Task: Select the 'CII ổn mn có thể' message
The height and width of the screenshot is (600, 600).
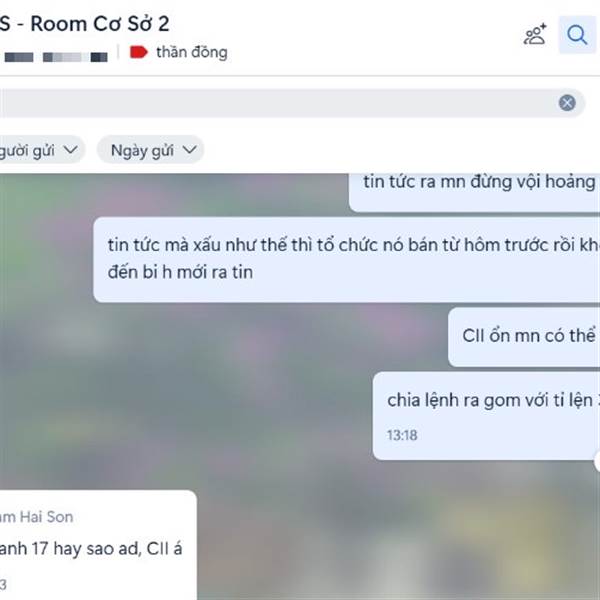Action: (x=524, y=337)
